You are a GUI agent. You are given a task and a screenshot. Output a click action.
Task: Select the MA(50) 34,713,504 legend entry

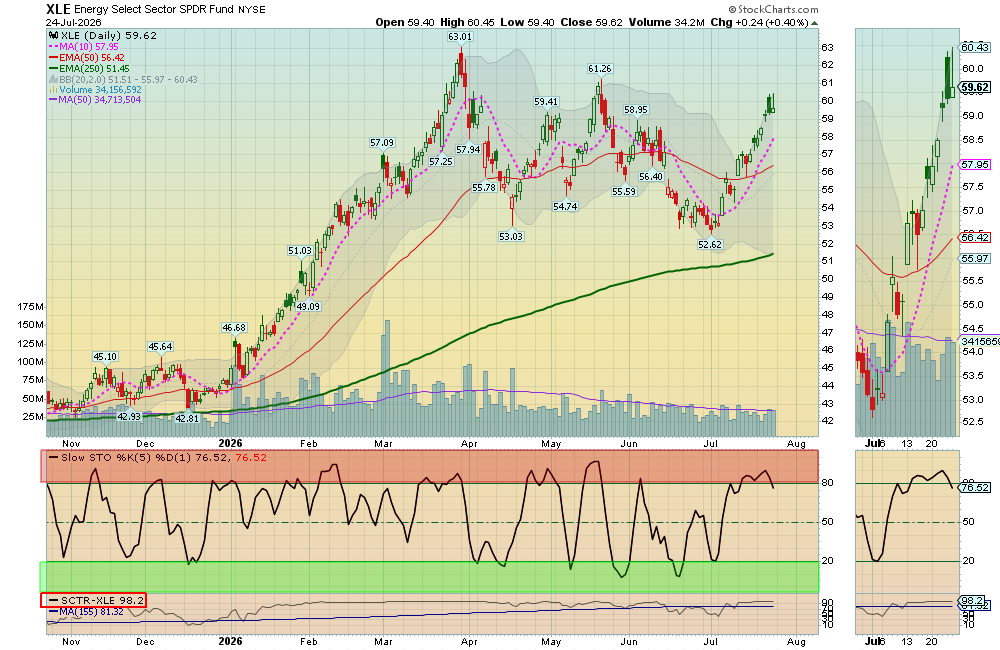point(95,100)
